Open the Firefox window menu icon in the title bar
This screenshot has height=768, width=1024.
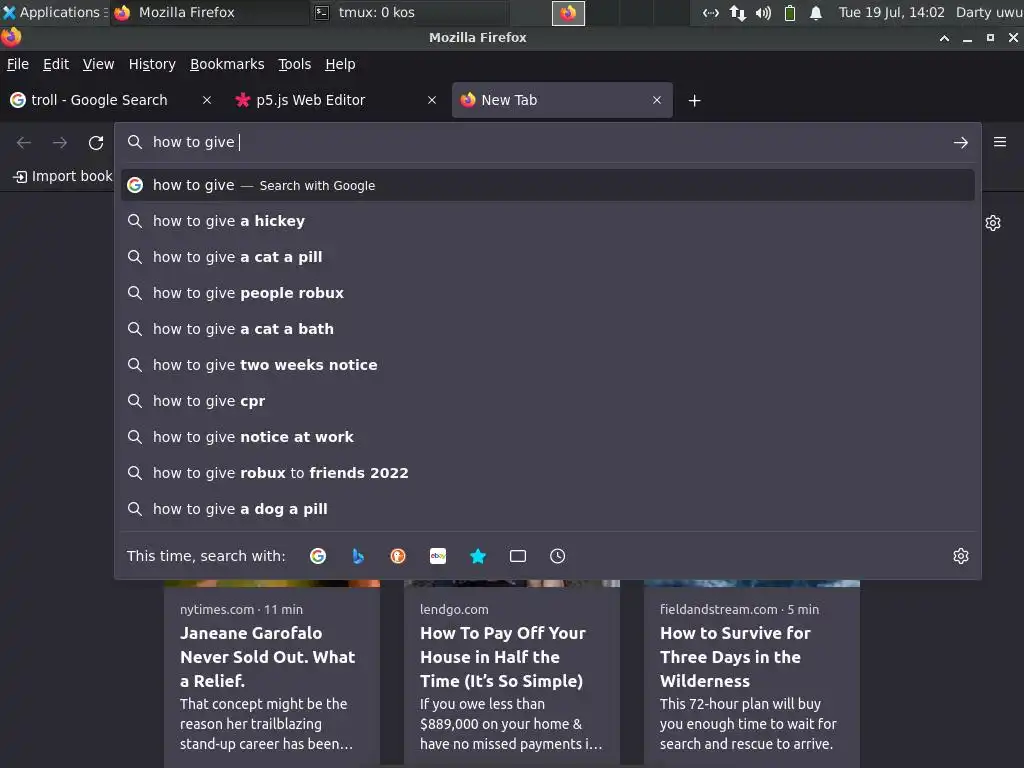[11, 37]
